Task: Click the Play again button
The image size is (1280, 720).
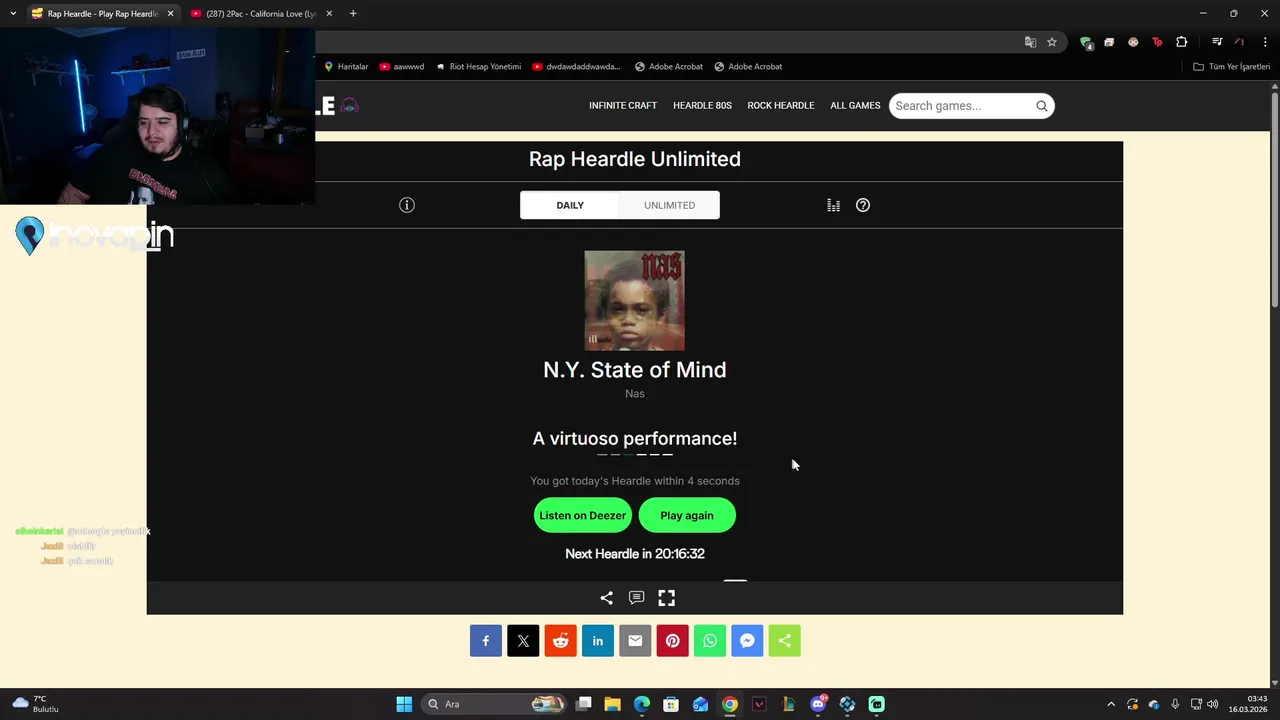Action: 687,515
